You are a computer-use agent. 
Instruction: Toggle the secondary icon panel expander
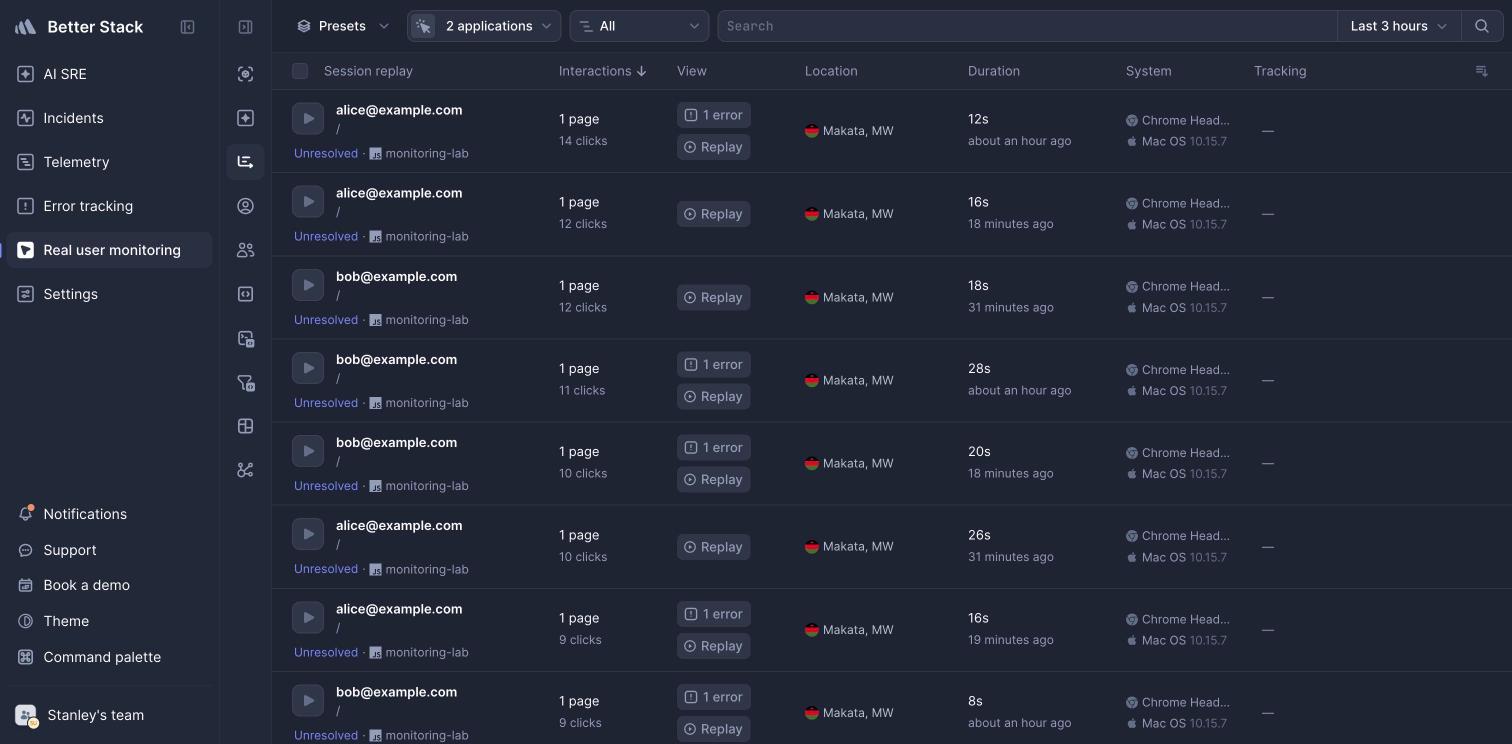click(245, 27)
